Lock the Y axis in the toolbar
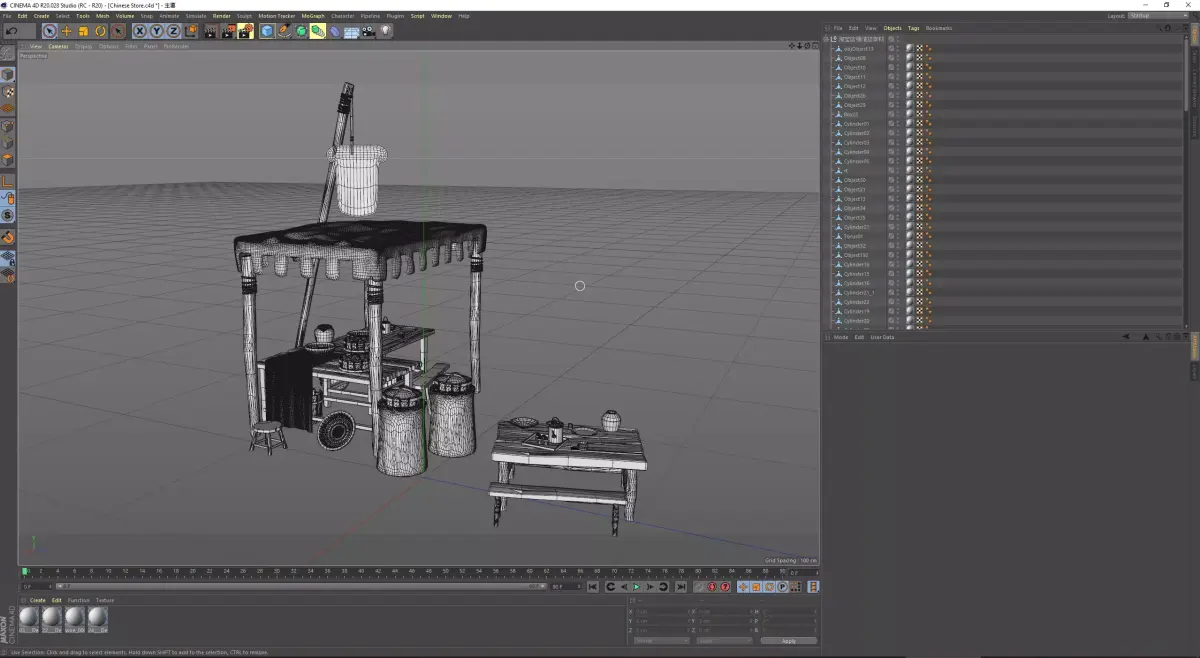 click(156, 31)
